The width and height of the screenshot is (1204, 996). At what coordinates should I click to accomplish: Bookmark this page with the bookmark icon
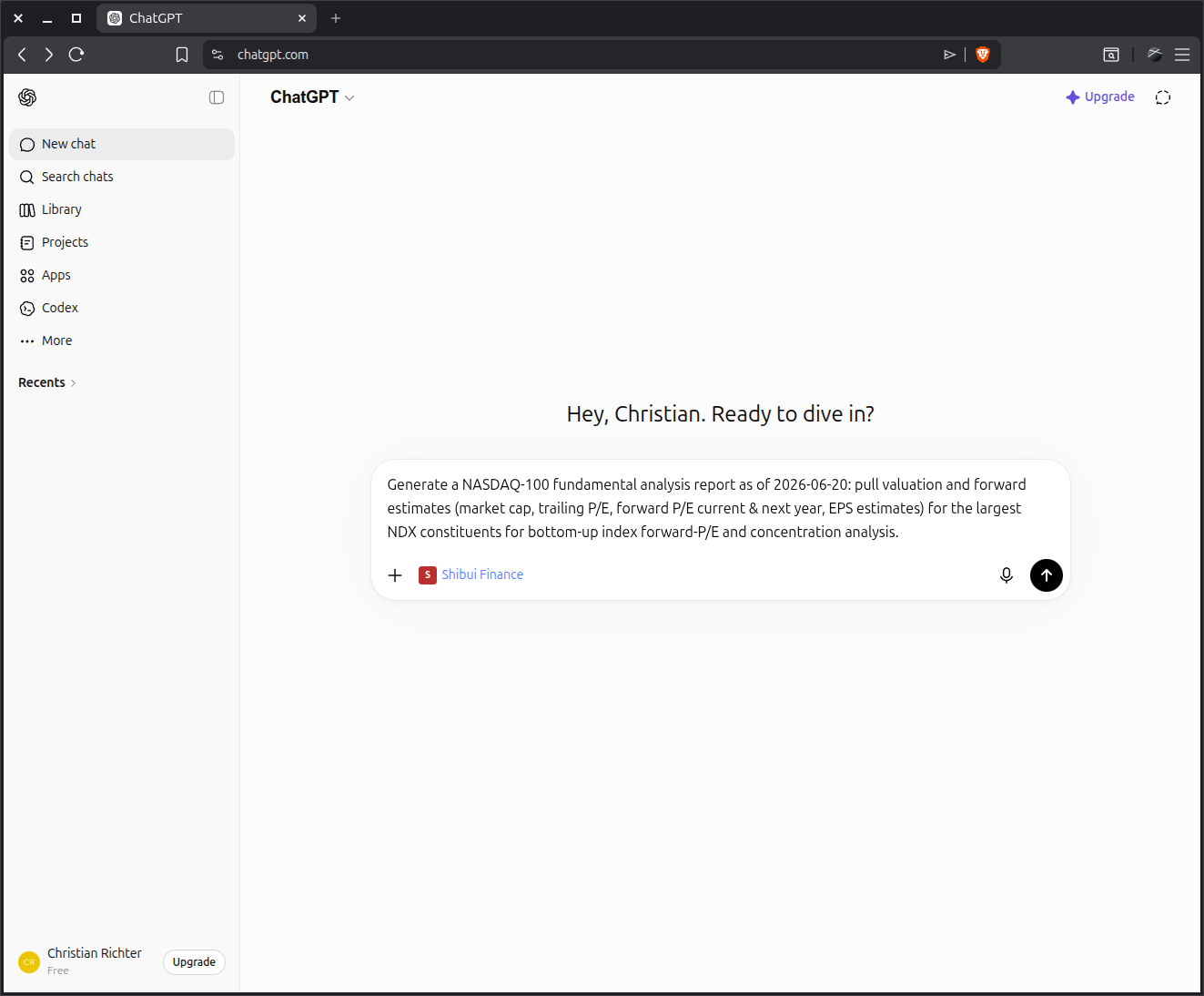(182, 55)
